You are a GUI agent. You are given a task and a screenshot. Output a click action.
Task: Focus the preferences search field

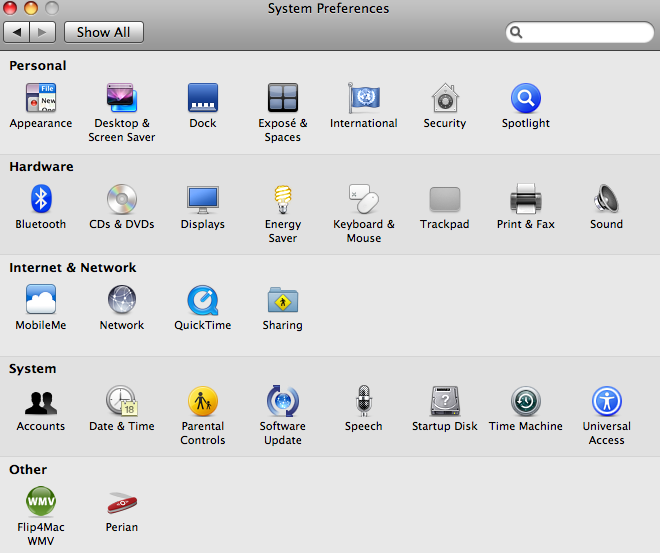[x=580, y=32]
